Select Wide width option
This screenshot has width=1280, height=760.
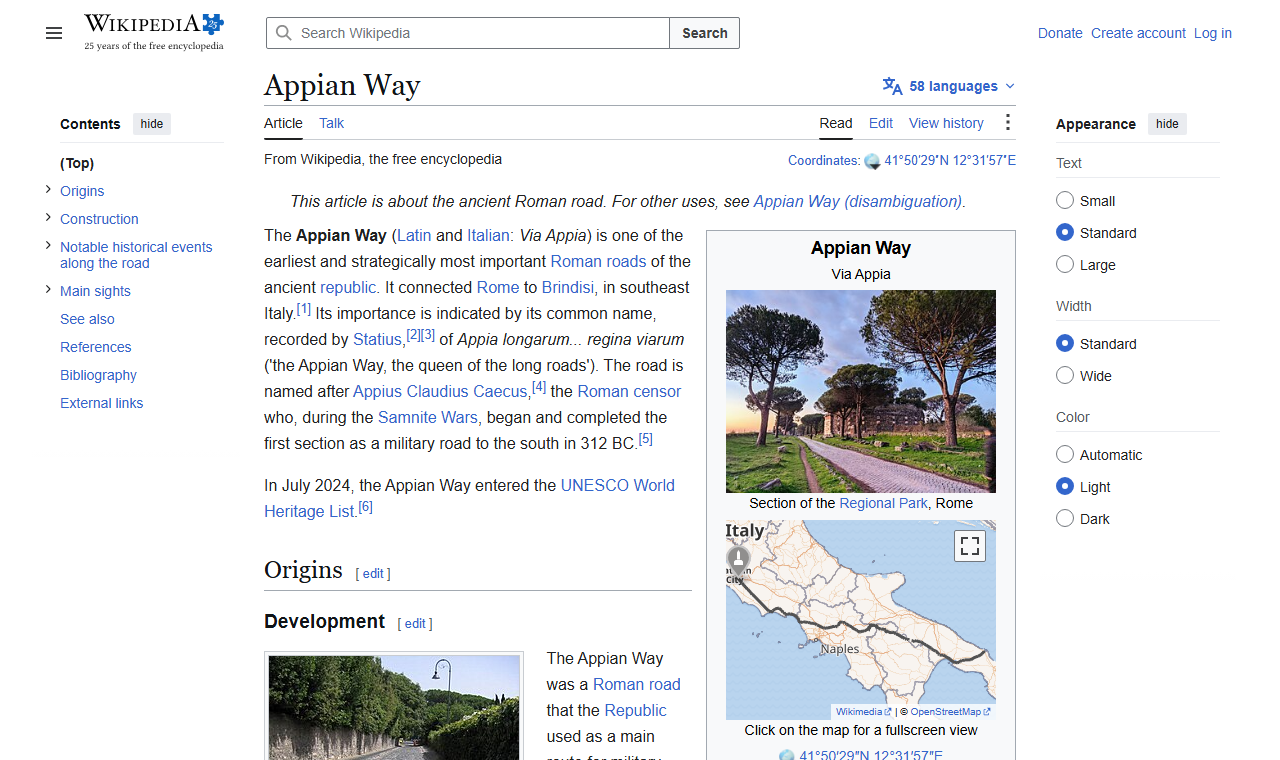coord(1065,375)
